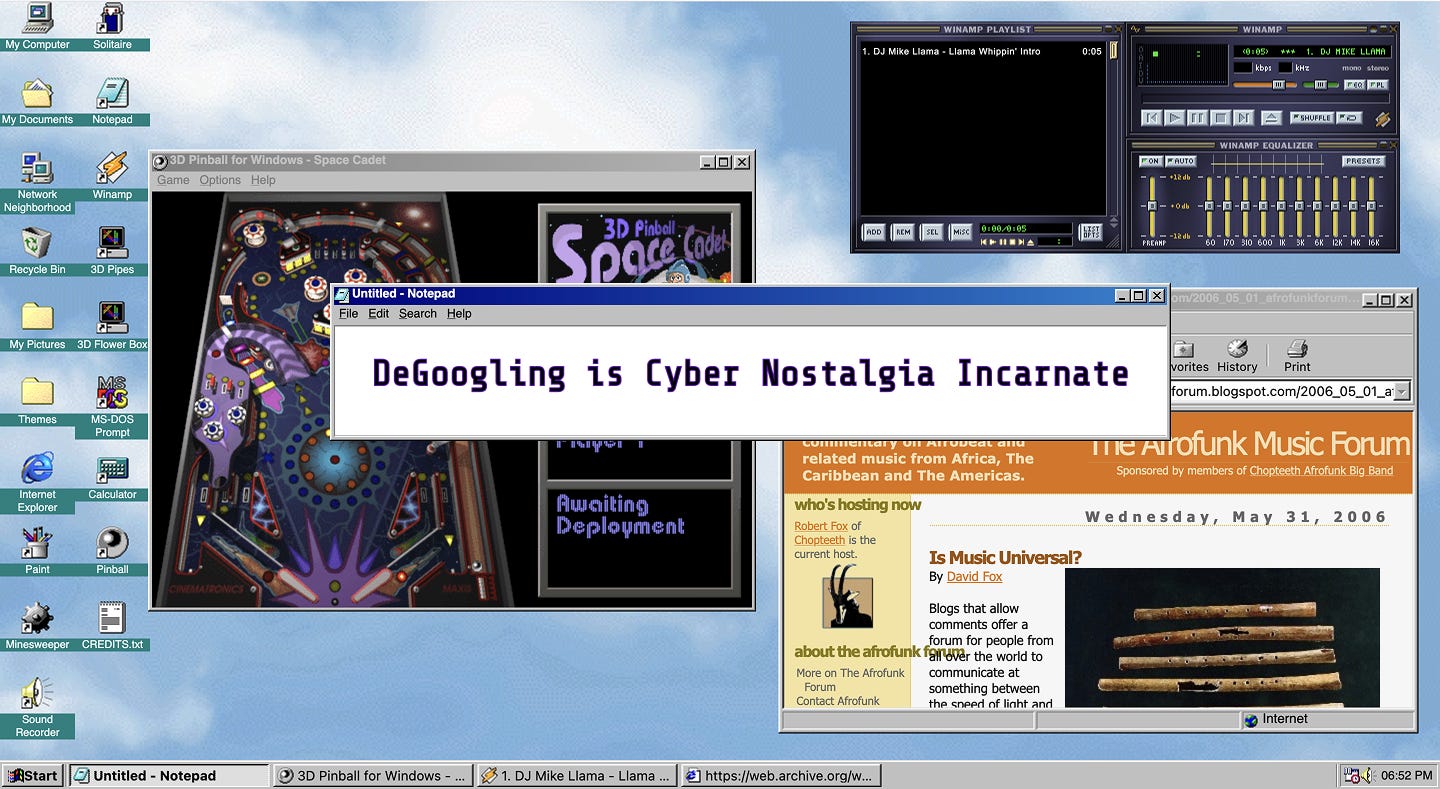Toggle the EQ window button in Winamp

tap(1355, 85)
